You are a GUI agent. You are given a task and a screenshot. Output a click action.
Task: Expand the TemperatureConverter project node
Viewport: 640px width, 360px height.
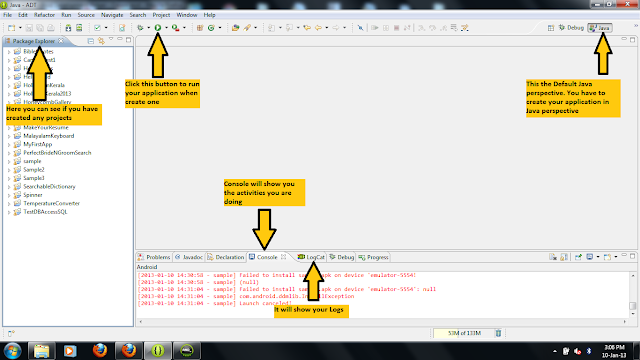coord(9,204)
